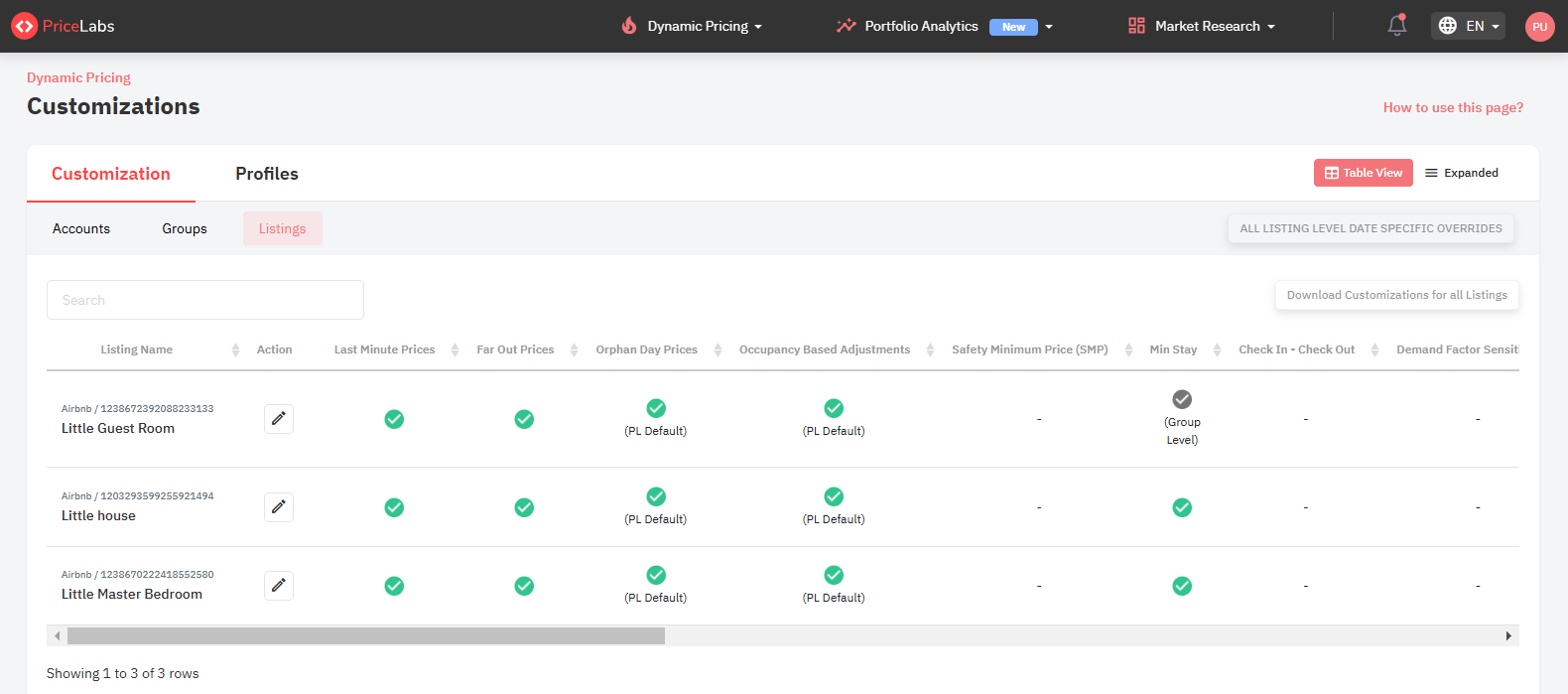1568x694 pixels.
Task: Open the Portfolio Analytics dropdown menu
Action: 944,26
